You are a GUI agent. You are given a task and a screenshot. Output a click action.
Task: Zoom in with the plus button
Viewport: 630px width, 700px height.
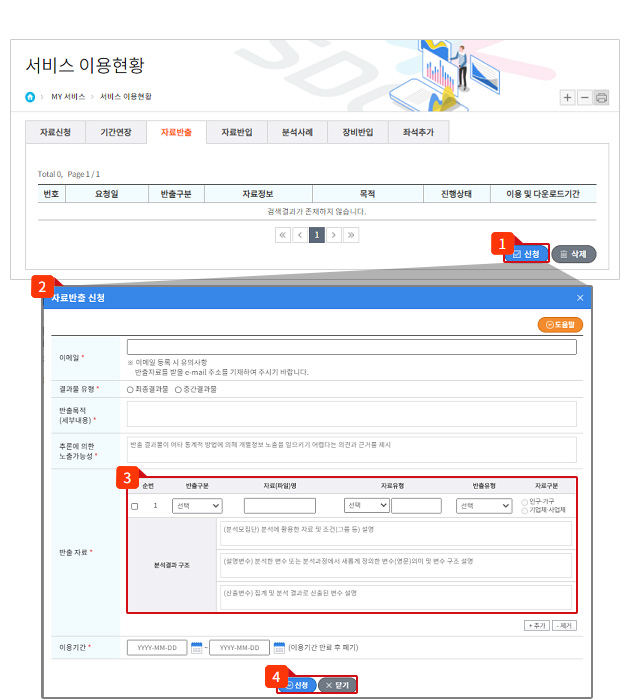[567, 97]
